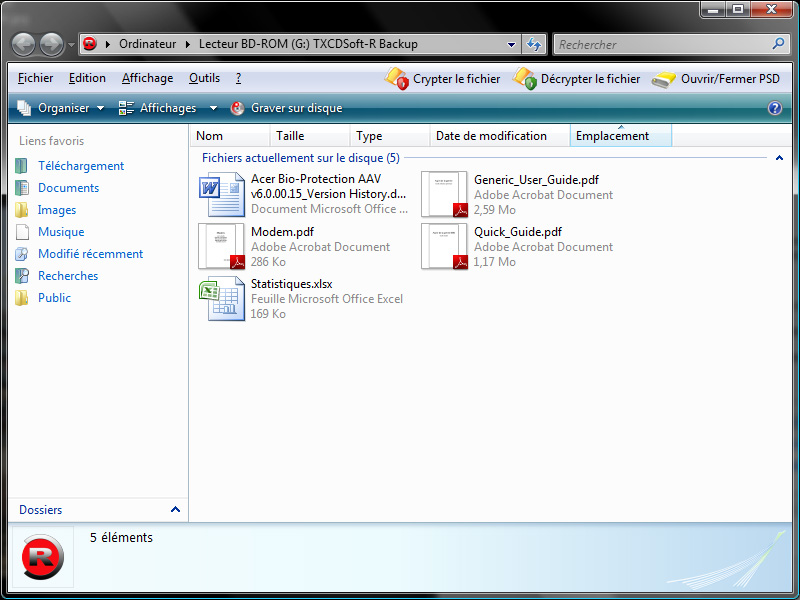
Task: Go back with the Back arrow
Action: 23,44
